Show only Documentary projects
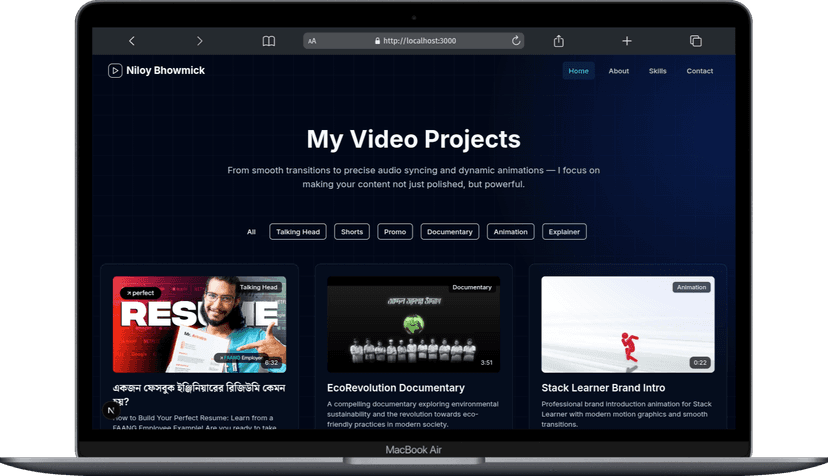Image resolution: width=828 pixels, height=476 pixels. click(x=450, y=232)
